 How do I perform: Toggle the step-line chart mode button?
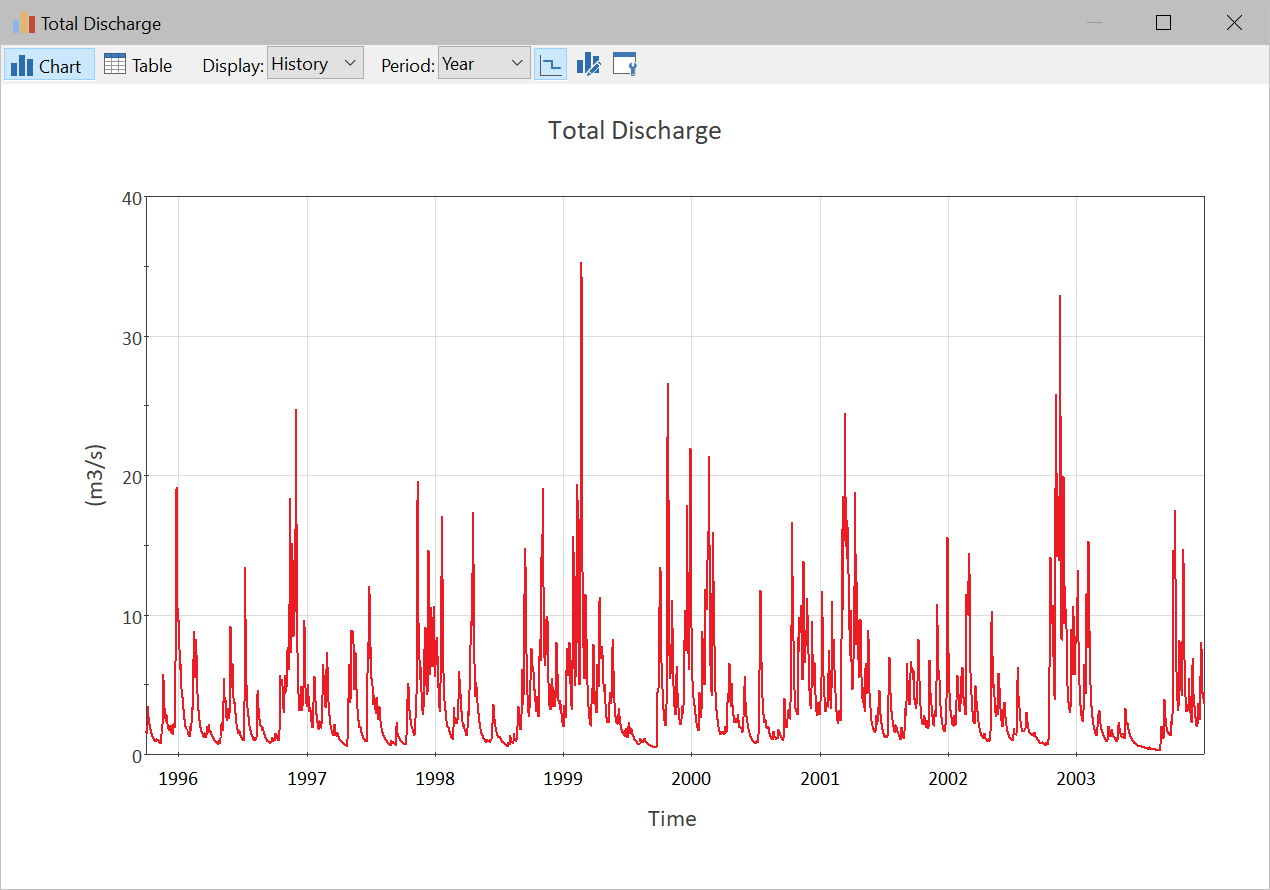(x=550, y=65)
